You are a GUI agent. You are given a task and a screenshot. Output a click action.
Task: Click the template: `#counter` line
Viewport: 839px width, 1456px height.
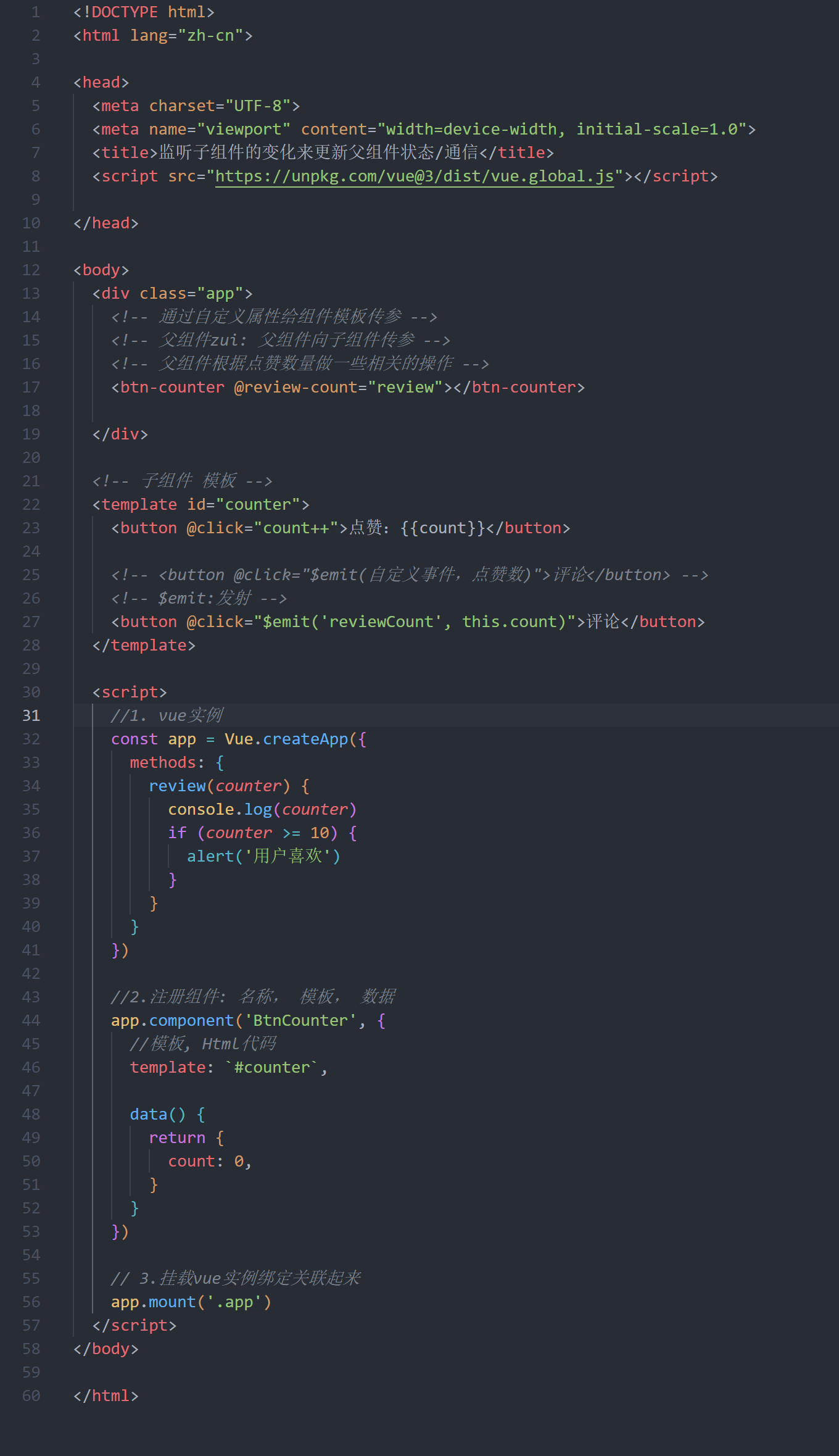pyautogui.click(x=229, y=1068)
